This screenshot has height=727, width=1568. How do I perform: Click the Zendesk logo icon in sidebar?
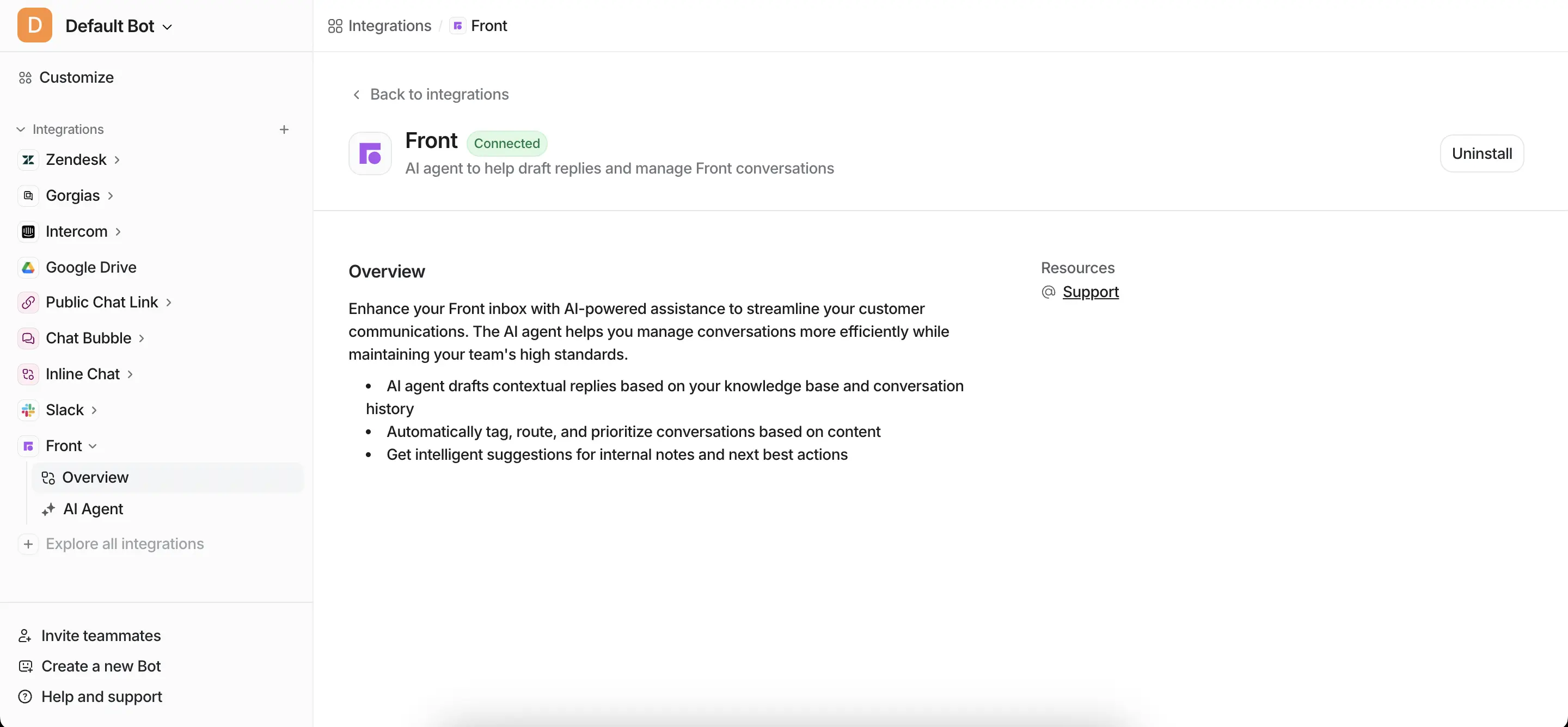[28, 159]
